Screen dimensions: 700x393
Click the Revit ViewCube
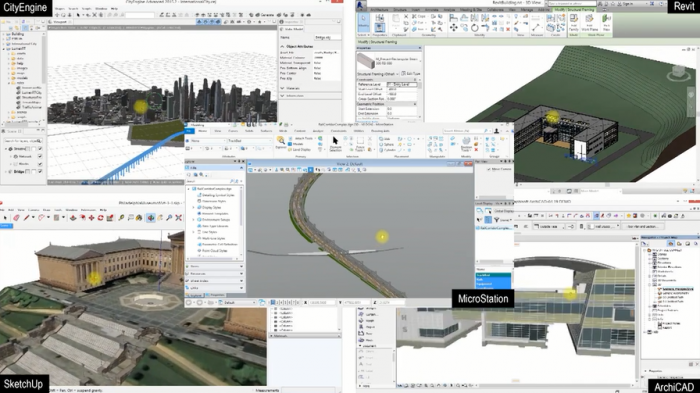click(678, 73)
